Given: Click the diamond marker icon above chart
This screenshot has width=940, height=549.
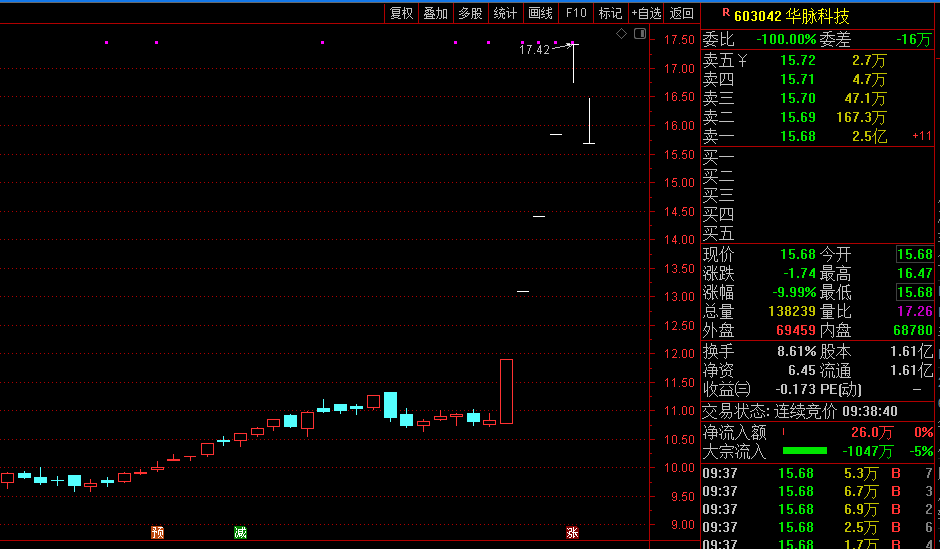Looking at the screenshot, I should point(622,34).
